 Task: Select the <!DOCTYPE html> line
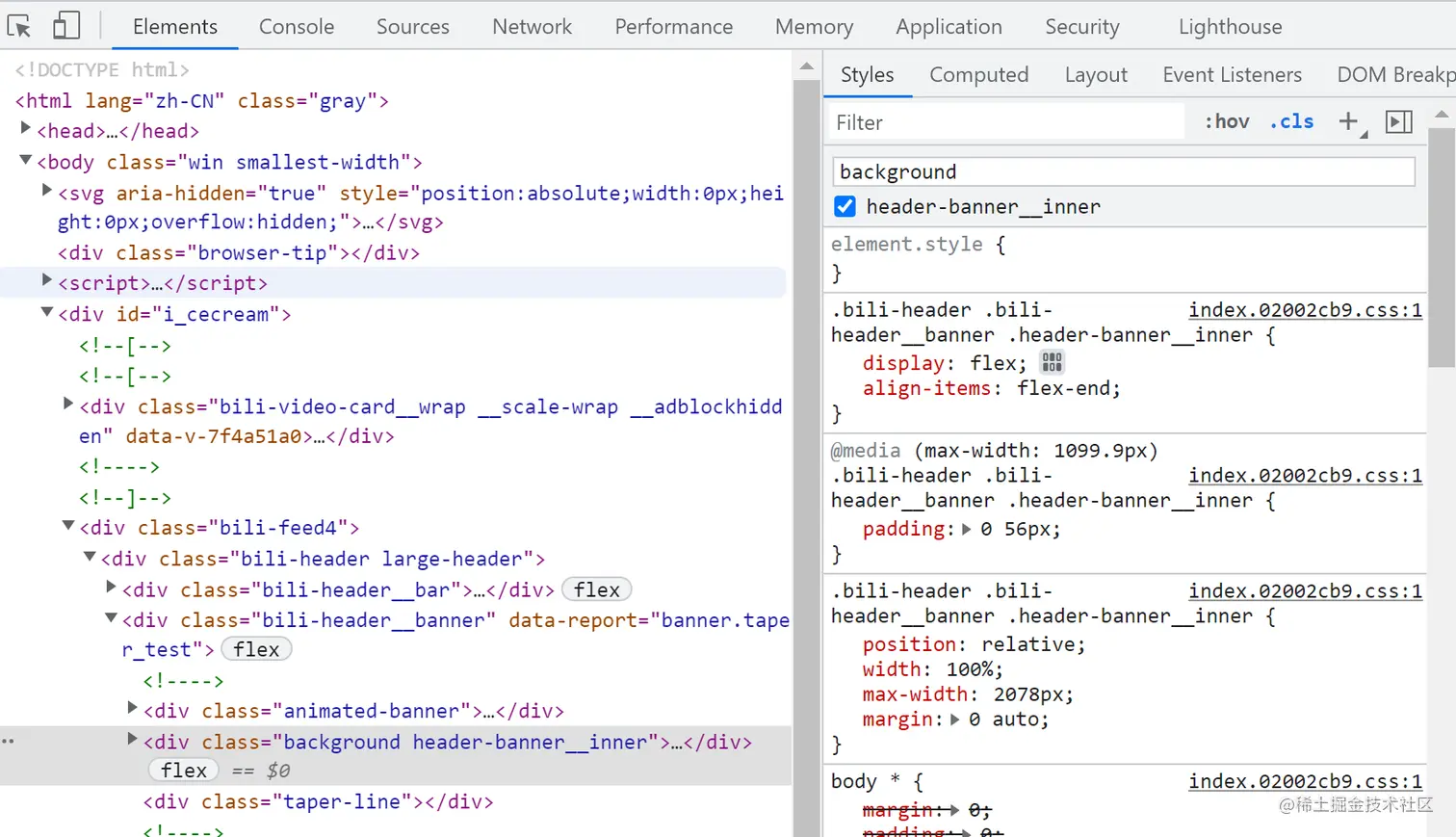101,69
